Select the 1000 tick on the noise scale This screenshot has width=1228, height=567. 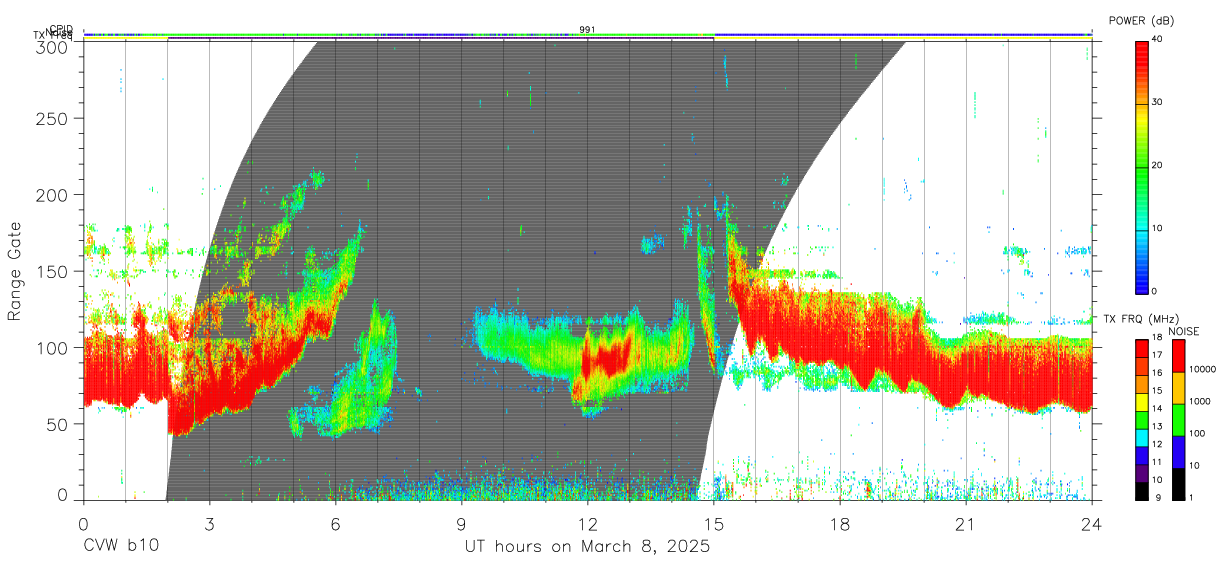click(x=1202, y=402)
